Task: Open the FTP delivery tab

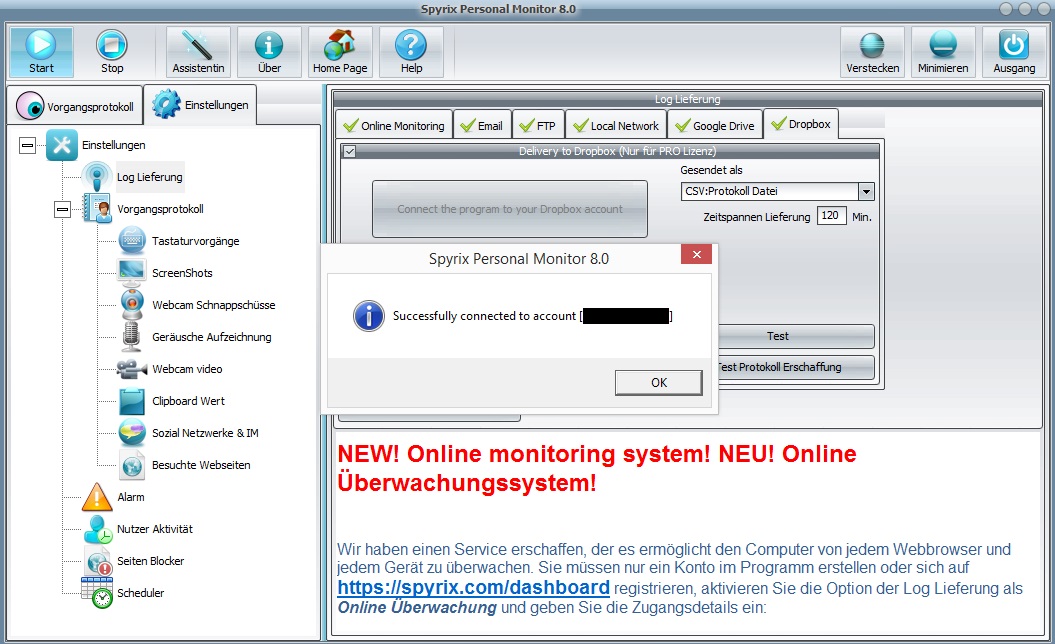Action: tap(538, 125)
